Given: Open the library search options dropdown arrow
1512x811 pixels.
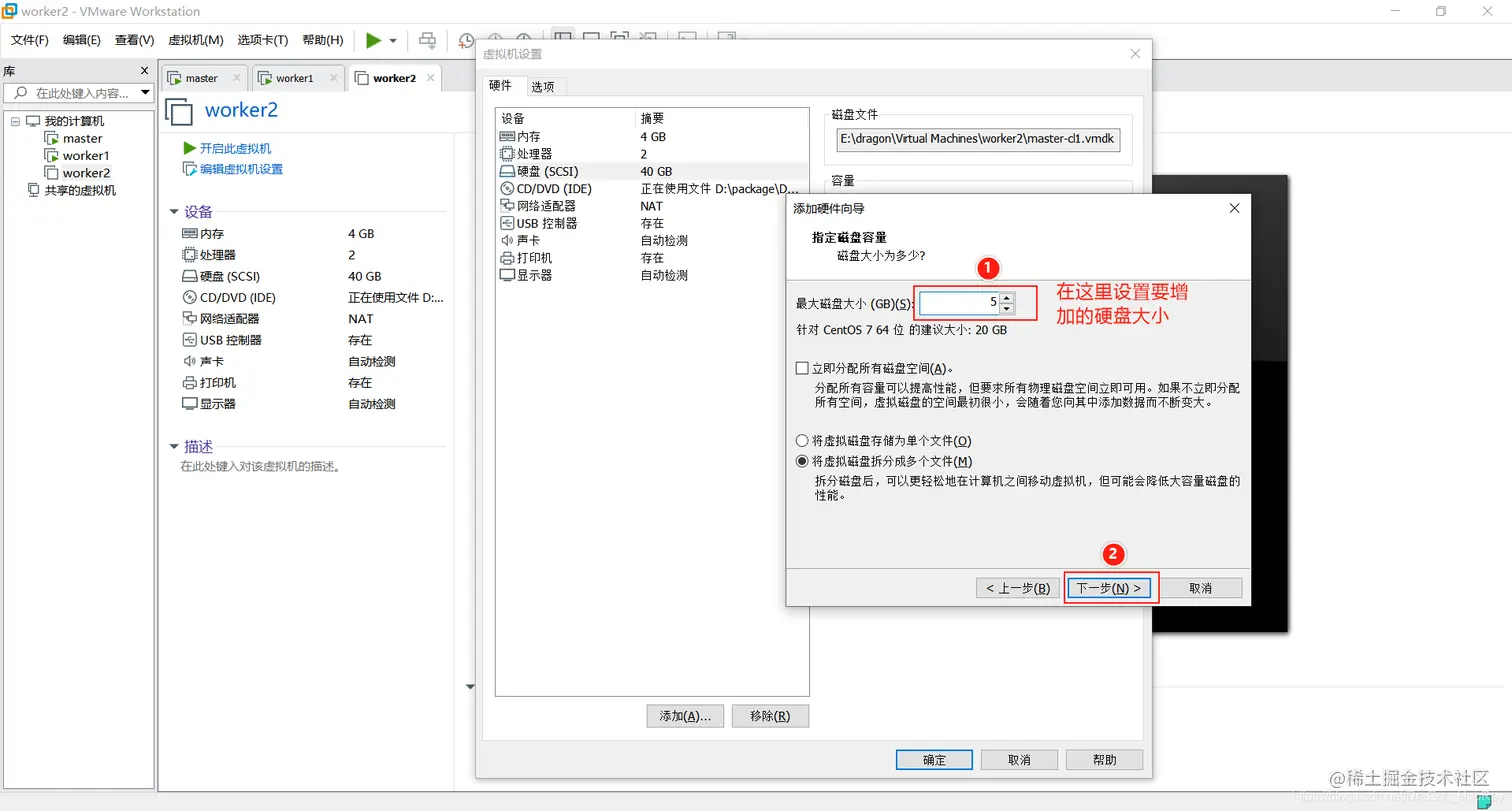Looking at the screenshot, I should [146, 93].
